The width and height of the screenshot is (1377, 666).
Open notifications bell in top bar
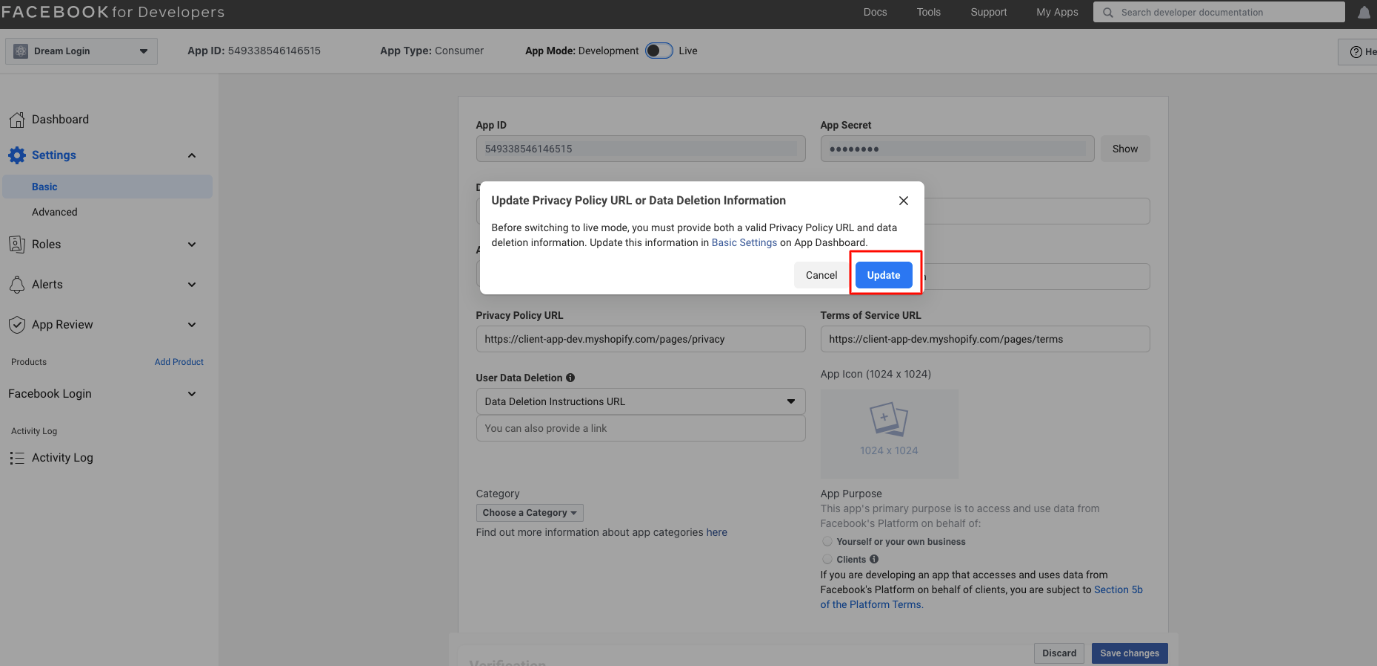pos(1364,13)
